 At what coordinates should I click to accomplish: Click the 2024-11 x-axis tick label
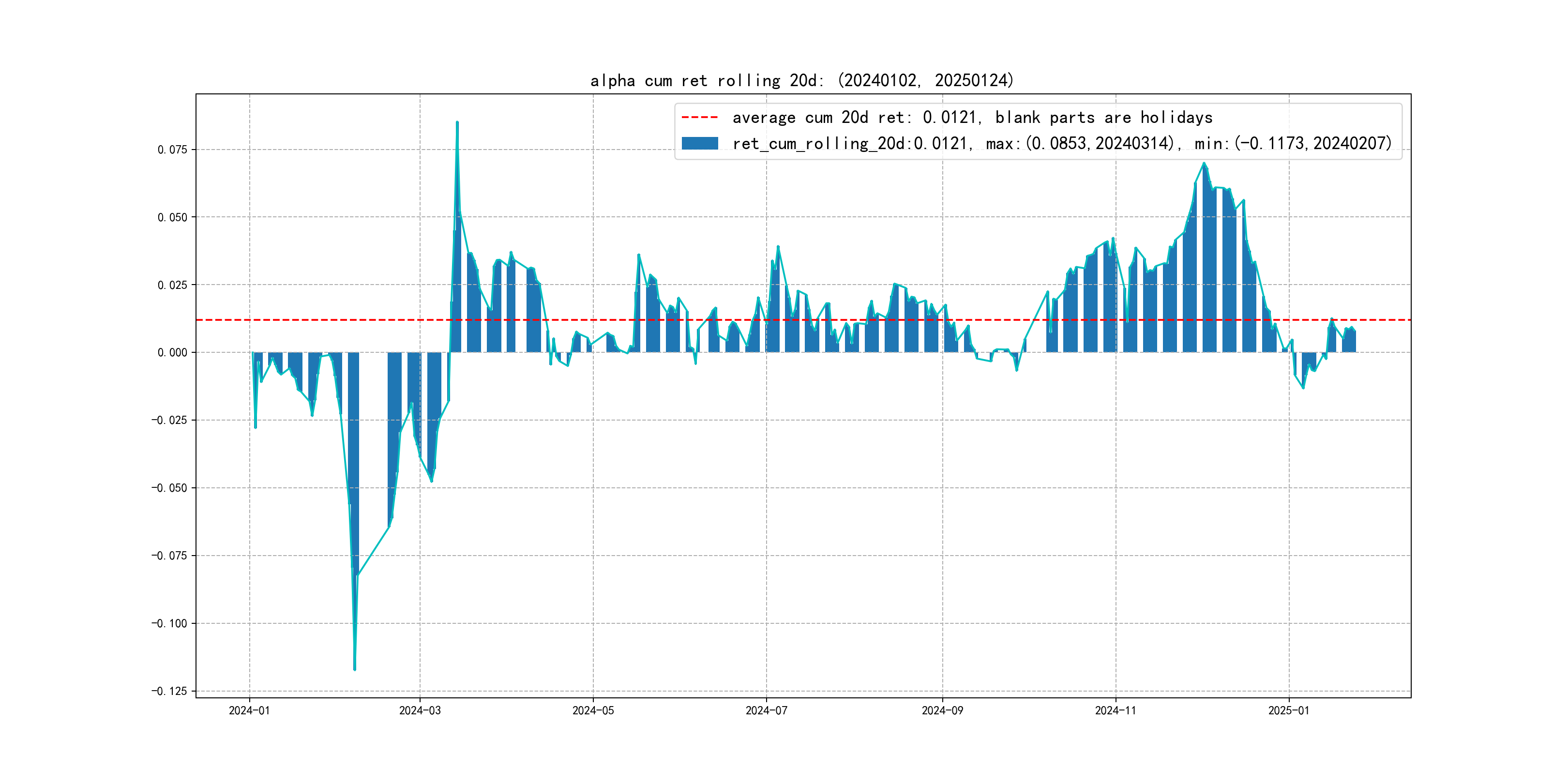coord(1115,710)
